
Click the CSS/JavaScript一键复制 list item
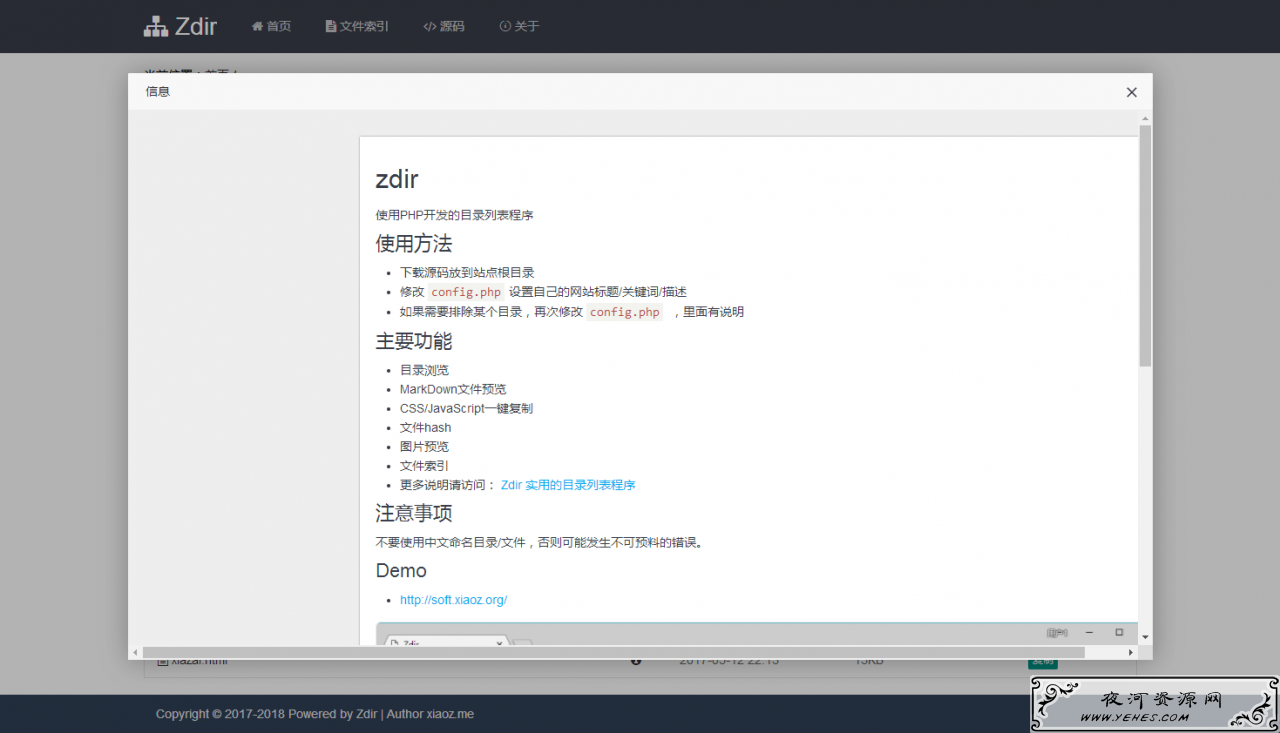point(466,408)
